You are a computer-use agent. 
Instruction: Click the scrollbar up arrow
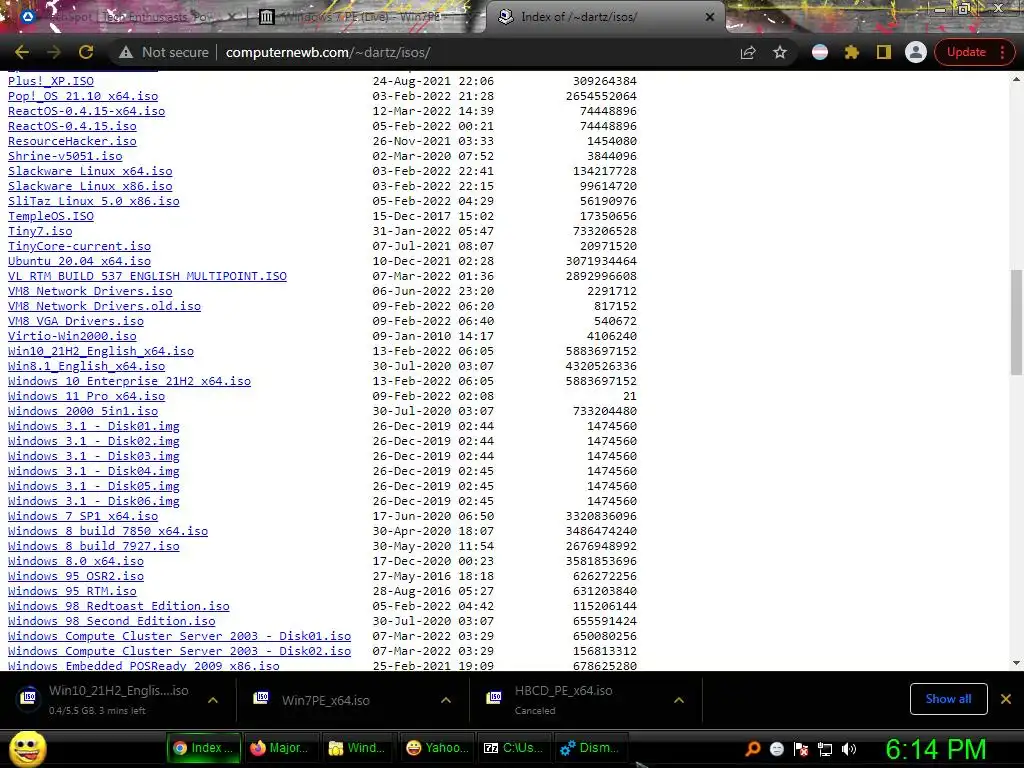coord(1016,79)
